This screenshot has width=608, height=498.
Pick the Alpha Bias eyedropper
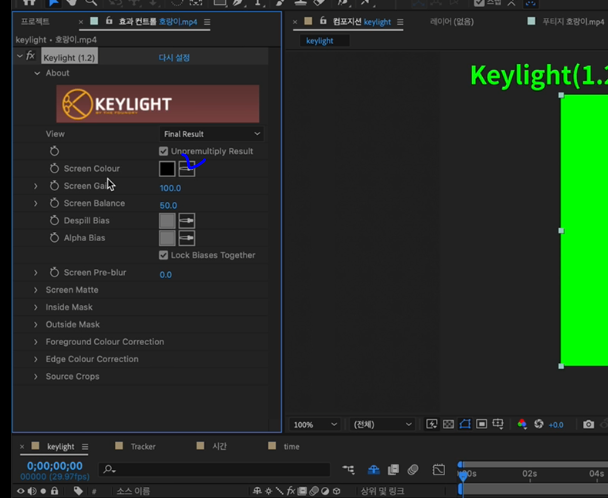coord(187,238)
